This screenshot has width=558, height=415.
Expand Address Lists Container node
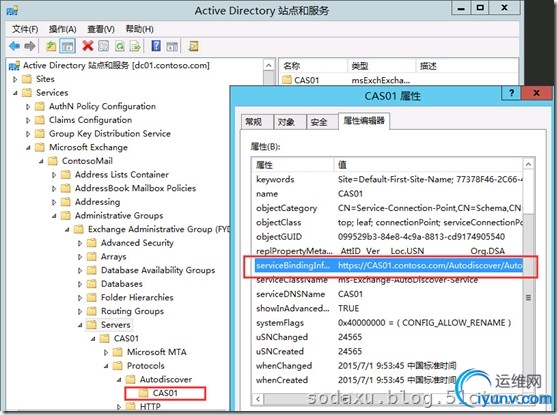[x=54, y=175]
